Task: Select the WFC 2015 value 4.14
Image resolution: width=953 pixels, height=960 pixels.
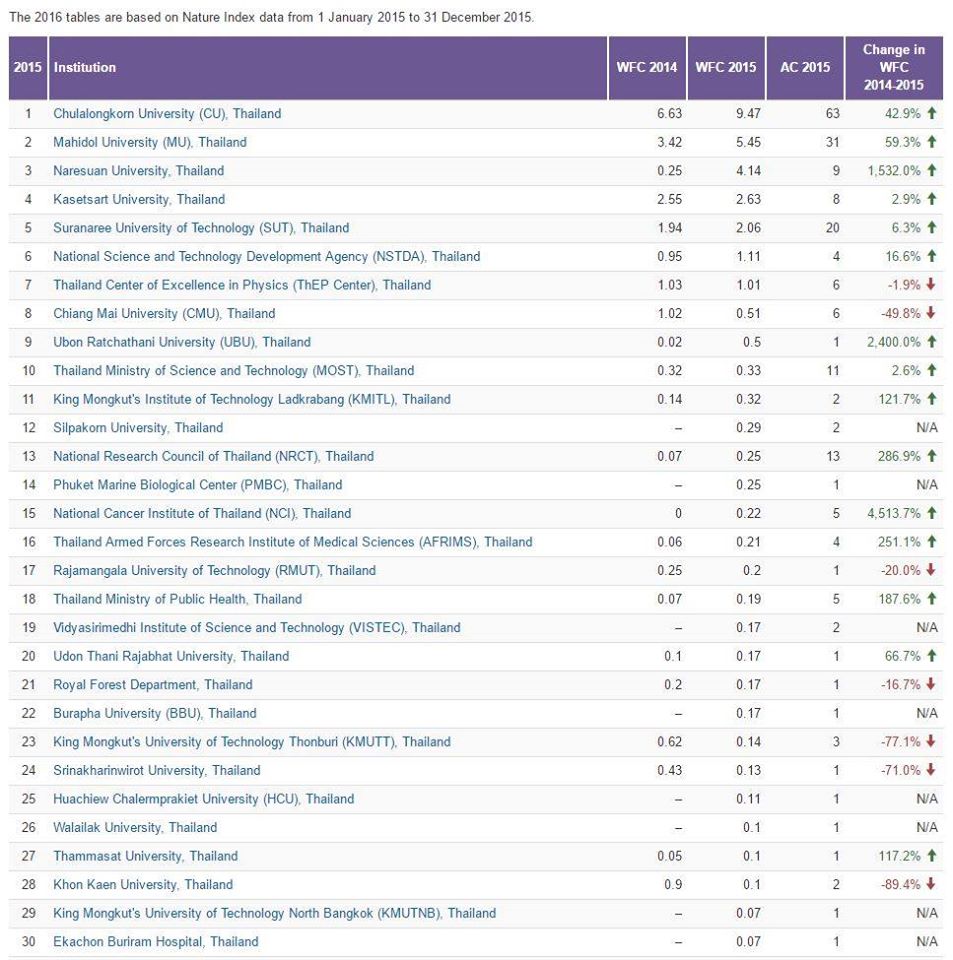Action: point(748,171)
